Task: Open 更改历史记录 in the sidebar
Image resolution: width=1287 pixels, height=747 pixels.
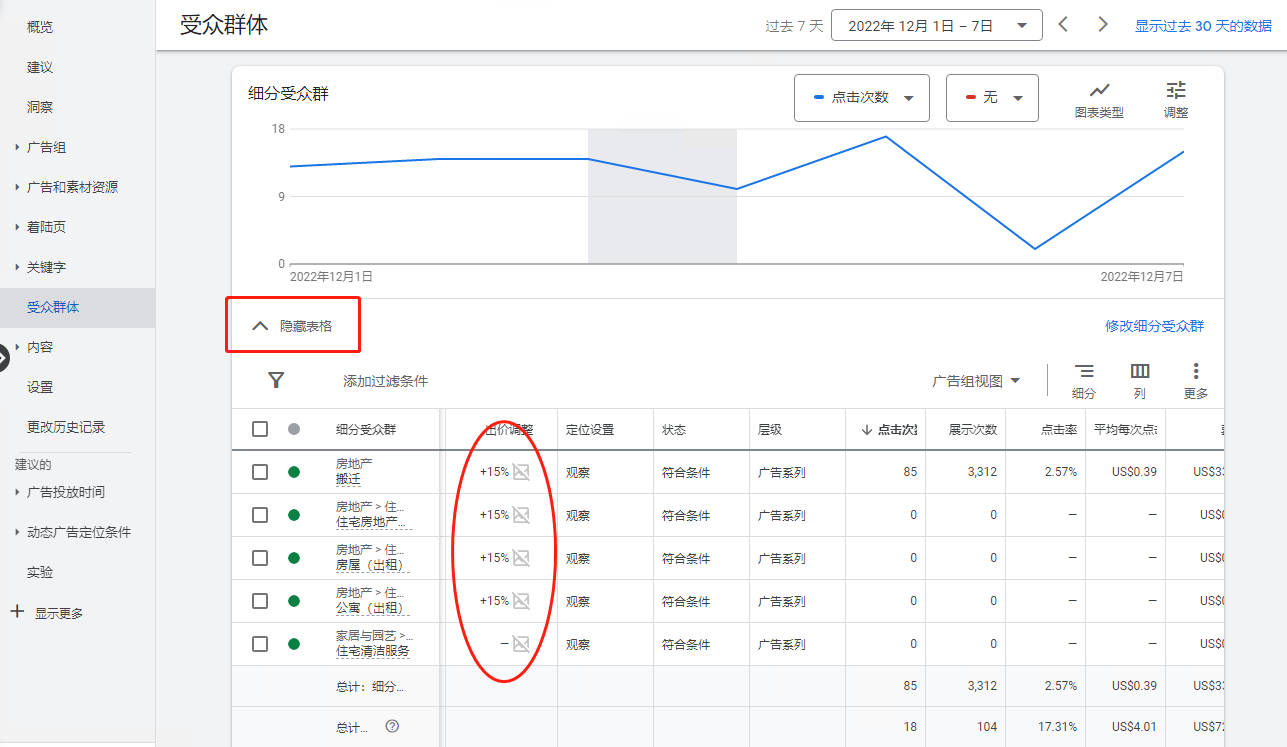Action: (x=66, y=427)
